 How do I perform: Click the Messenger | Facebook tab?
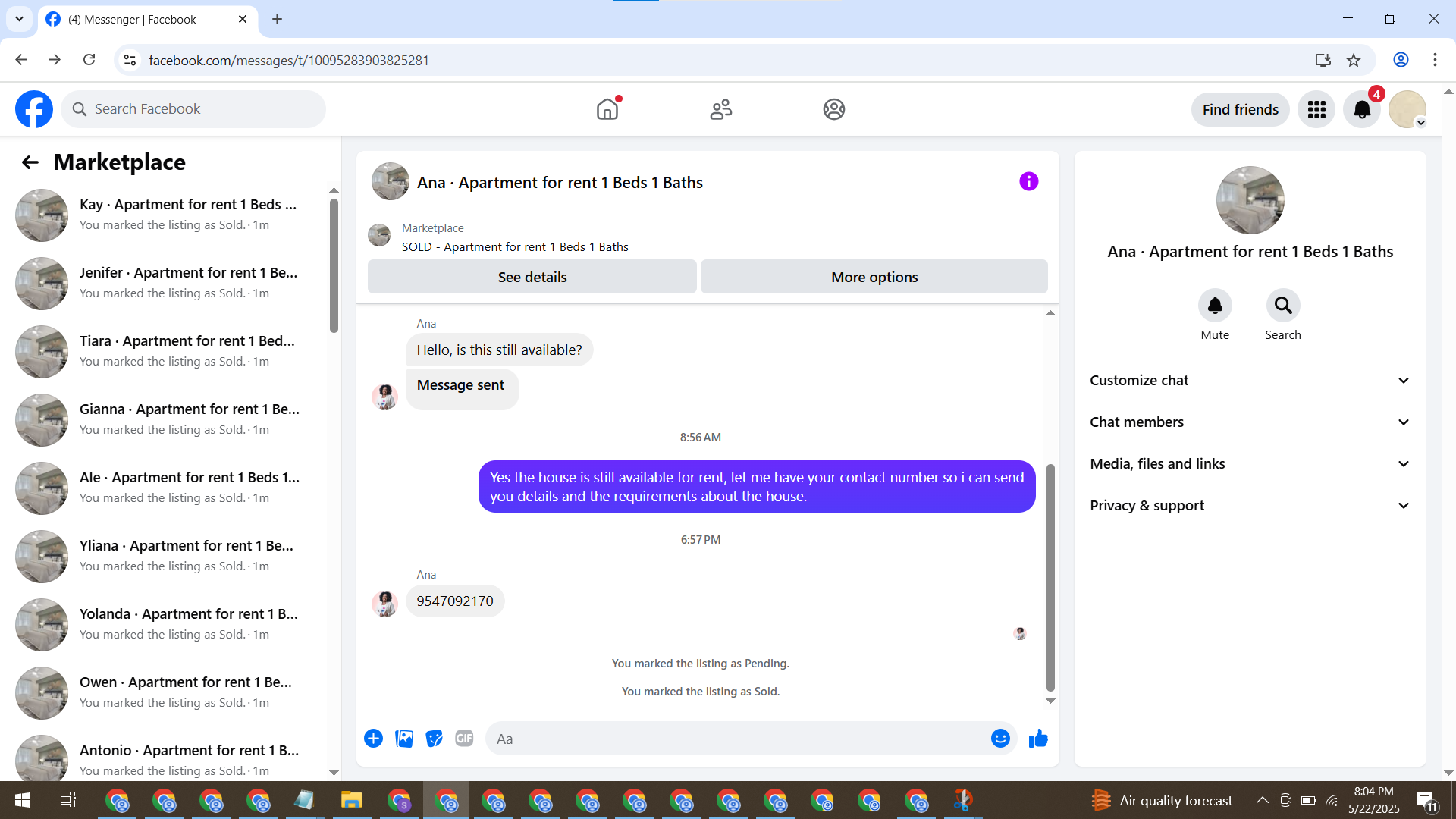[147, 20]
